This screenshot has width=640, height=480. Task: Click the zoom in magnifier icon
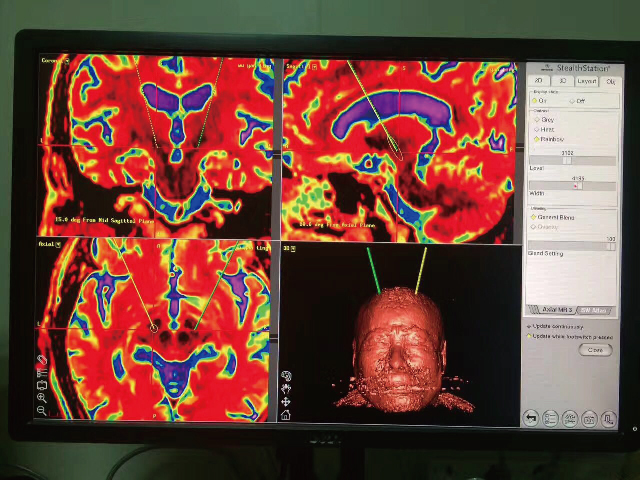tap(42, 397)
